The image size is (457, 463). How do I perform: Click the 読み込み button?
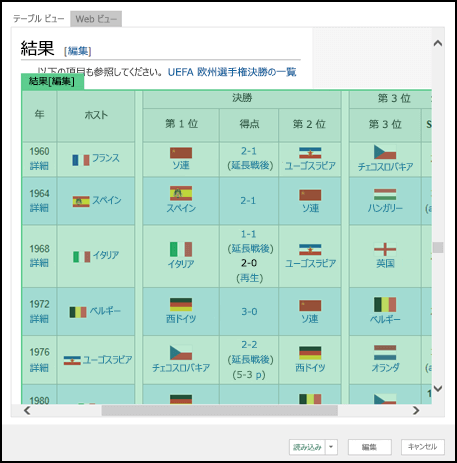(307, 447)
